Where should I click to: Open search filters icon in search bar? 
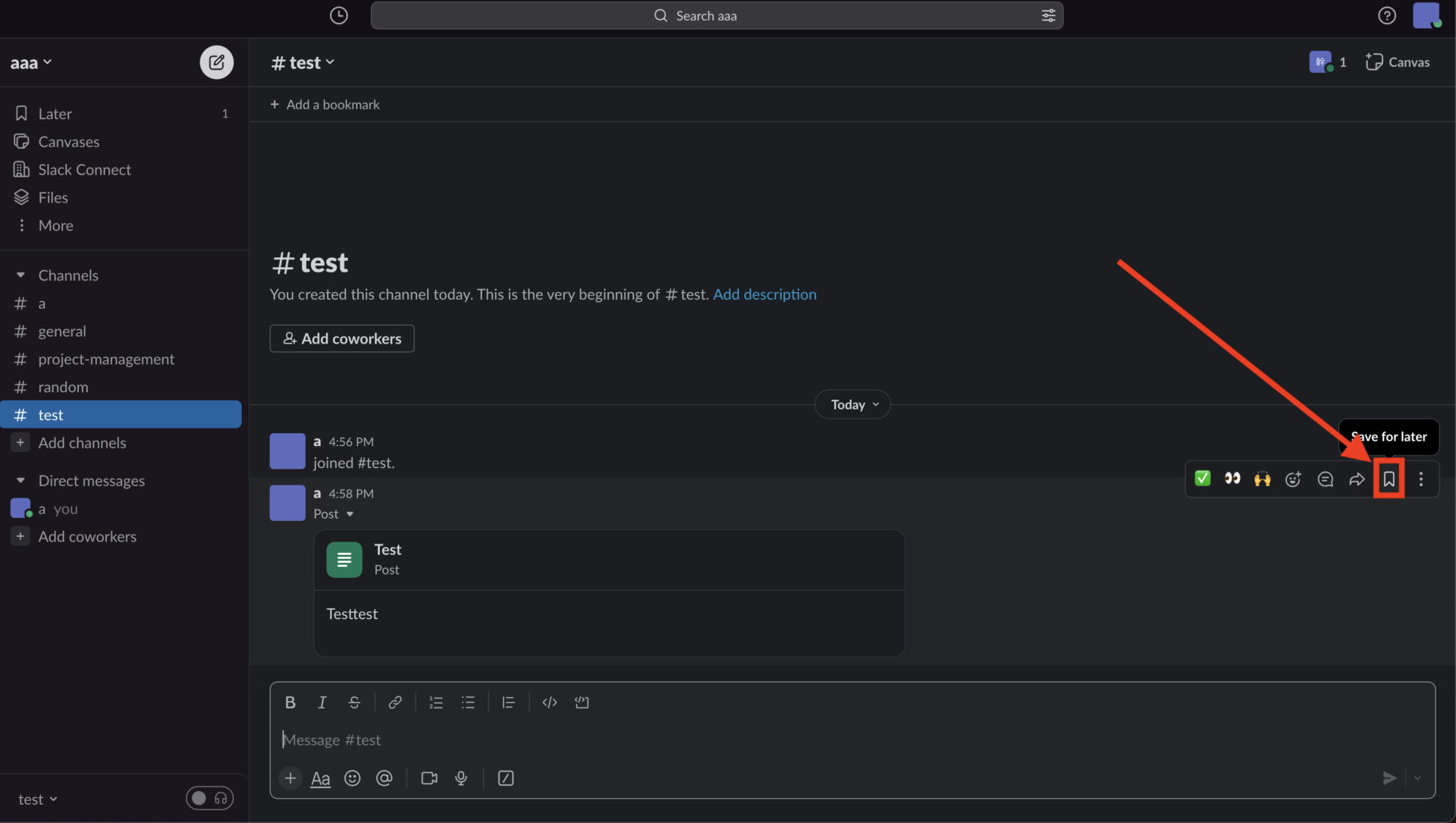click(1048, 15)
